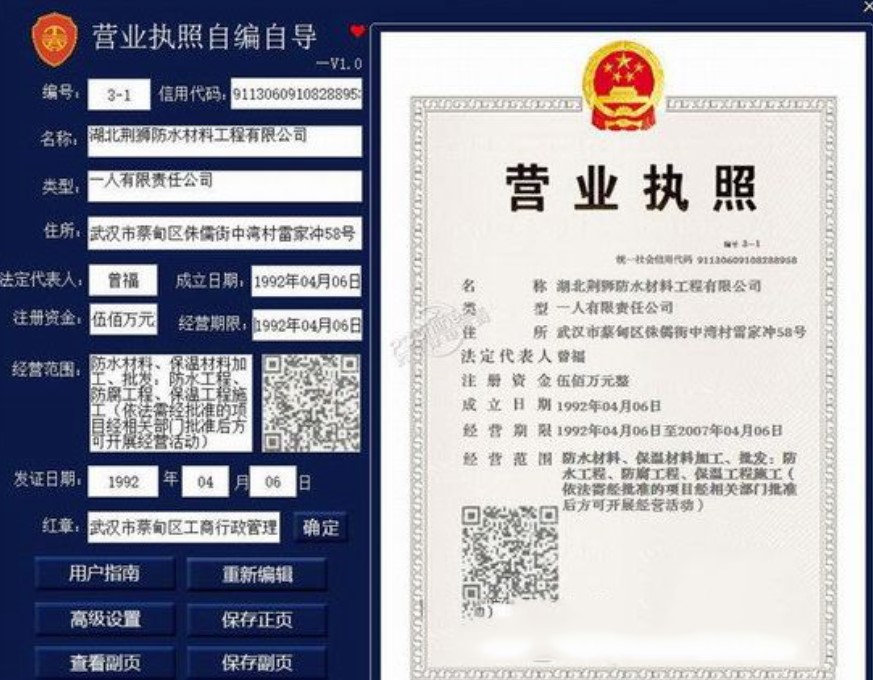The image size is (873, 680).
Task: Click the 营业执照 heading on the preview
Action: click(x=631, y=188)
